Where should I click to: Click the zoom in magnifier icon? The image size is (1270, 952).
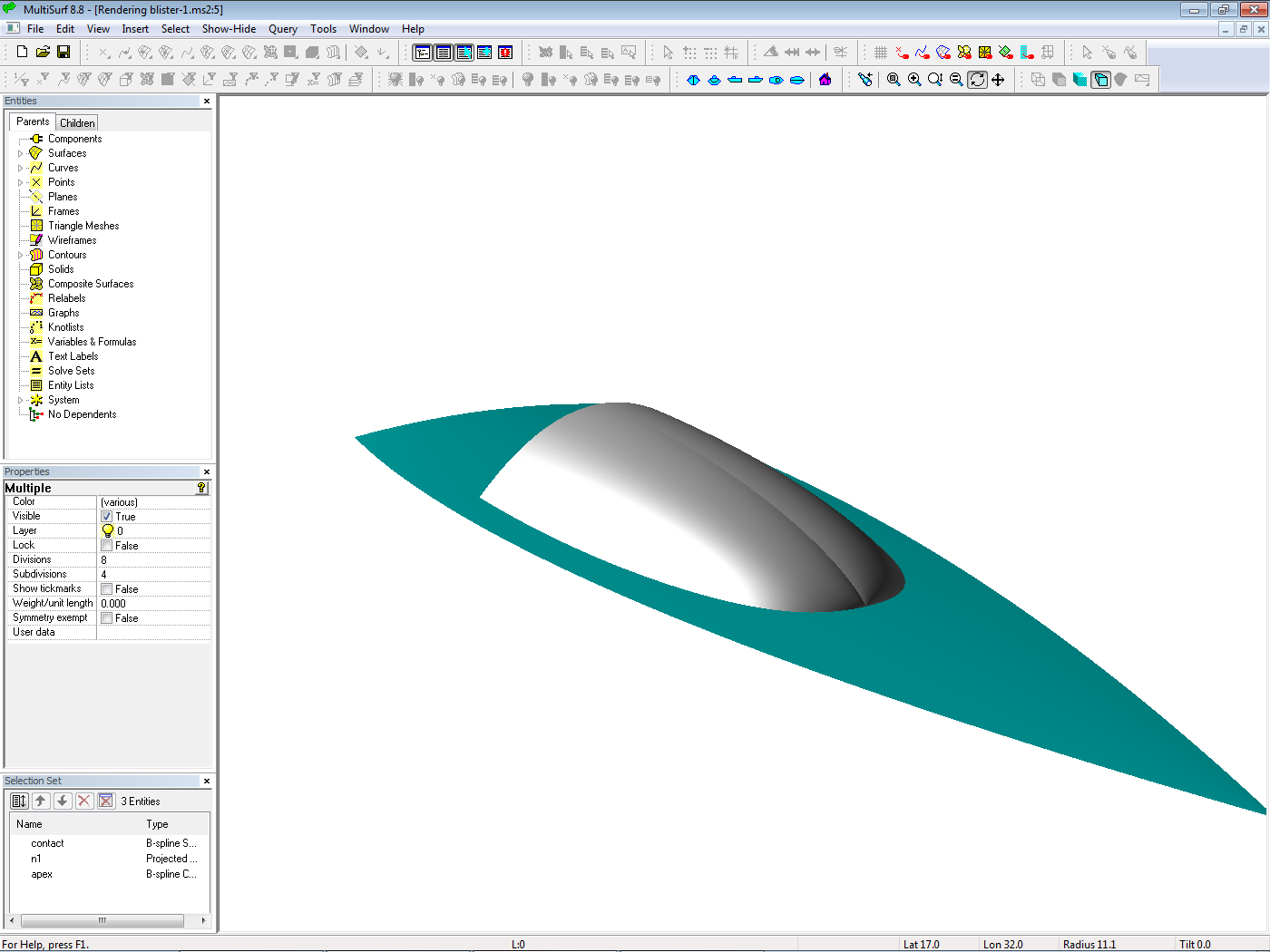coord(914,80)
